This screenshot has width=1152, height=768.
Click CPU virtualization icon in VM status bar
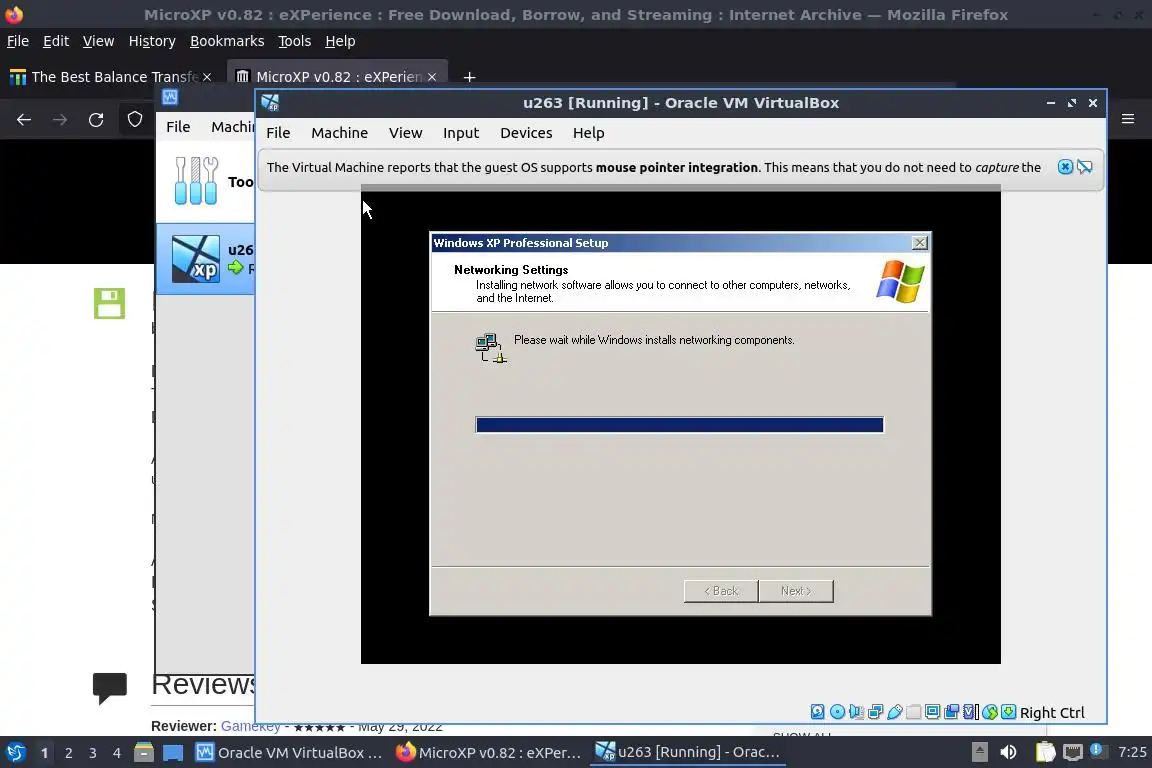[x=971, y=711]
